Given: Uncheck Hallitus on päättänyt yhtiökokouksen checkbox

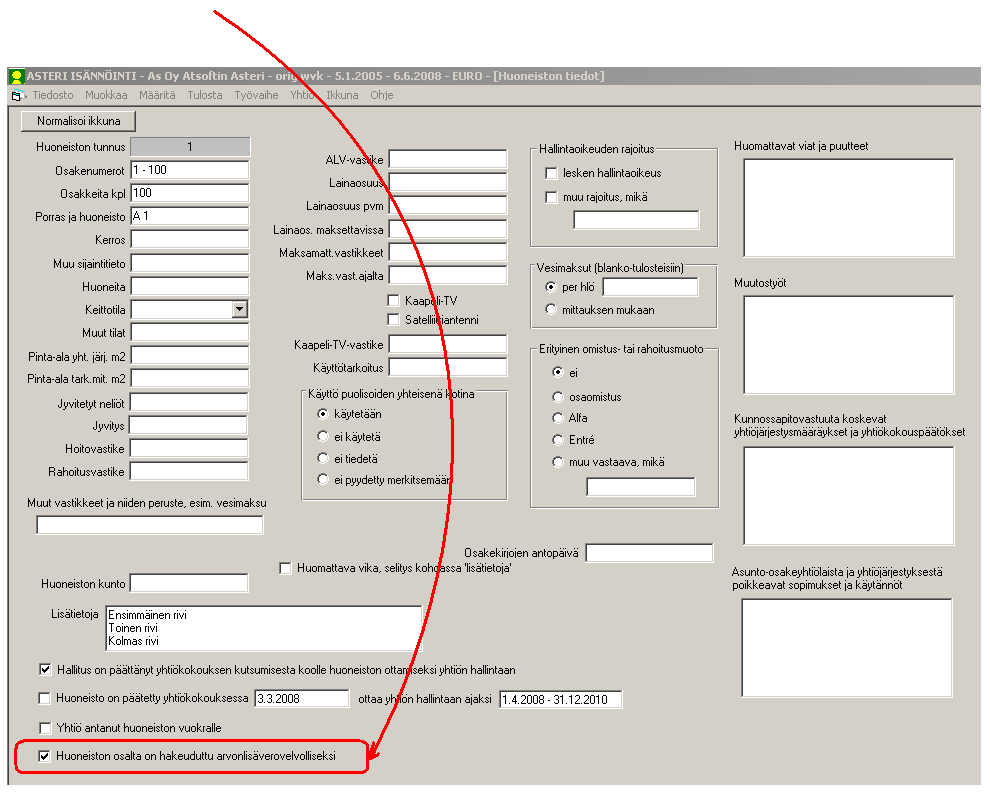Looking at the screenshot, I should point(45,669).
